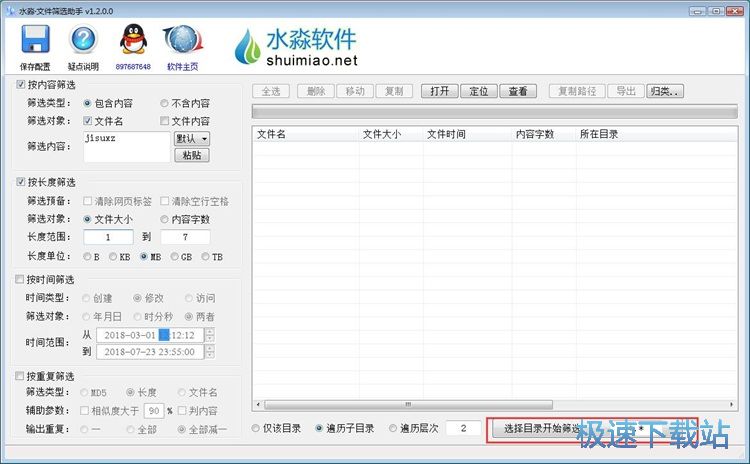Image resolution: width=750 pixels, height=464 pixels.
Task: Select the MB length unit radio button
Action: [143, 257]
